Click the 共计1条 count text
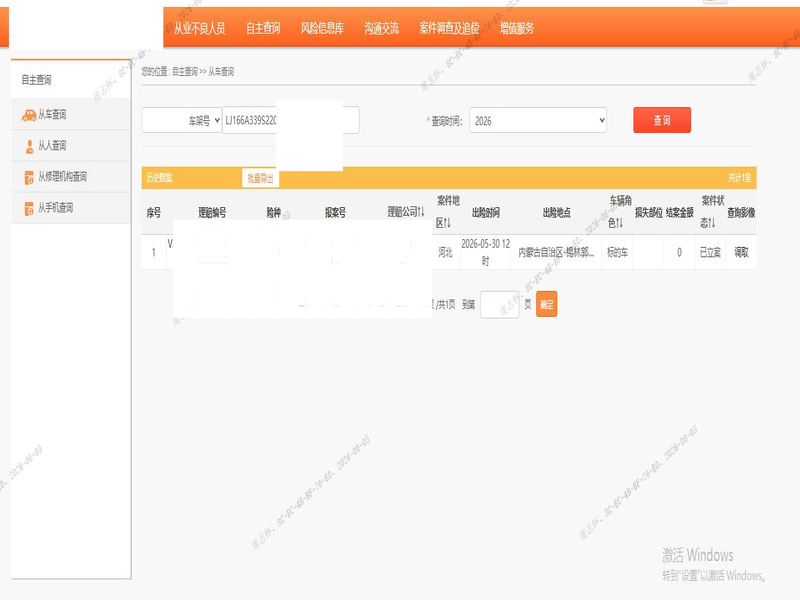Viewport: 800px width, 600px height. click(x=739, y=178)
